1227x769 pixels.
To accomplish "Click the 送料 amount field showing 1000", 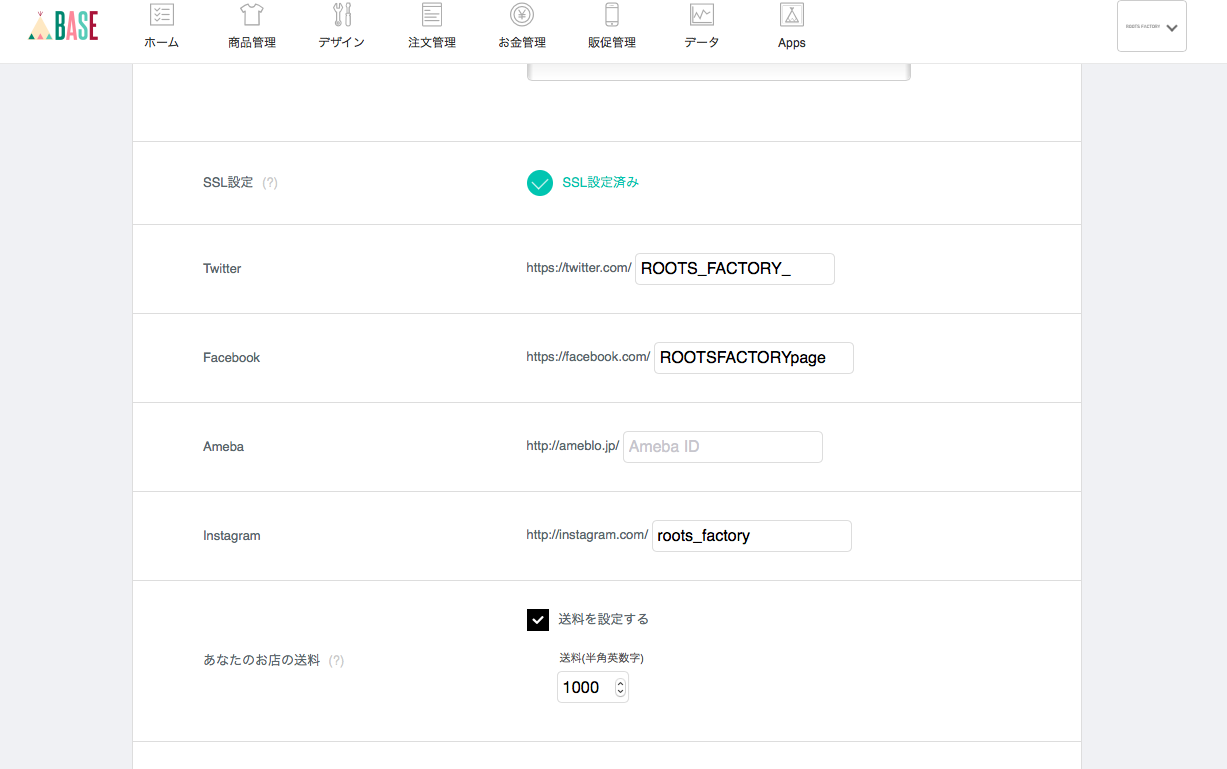I will 584,687.
